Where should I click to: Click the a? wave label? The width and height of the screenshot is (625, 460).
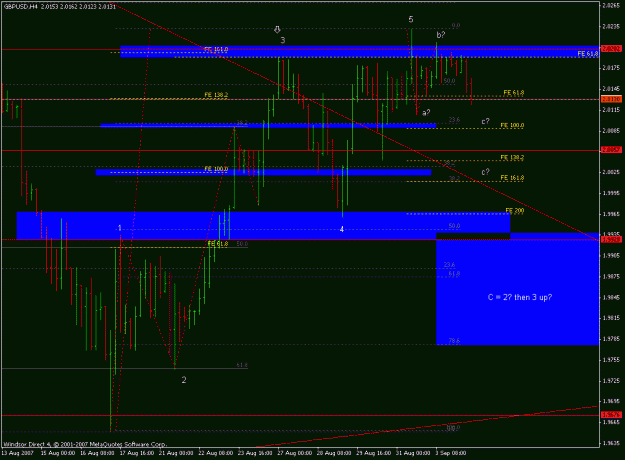[426, 112]
